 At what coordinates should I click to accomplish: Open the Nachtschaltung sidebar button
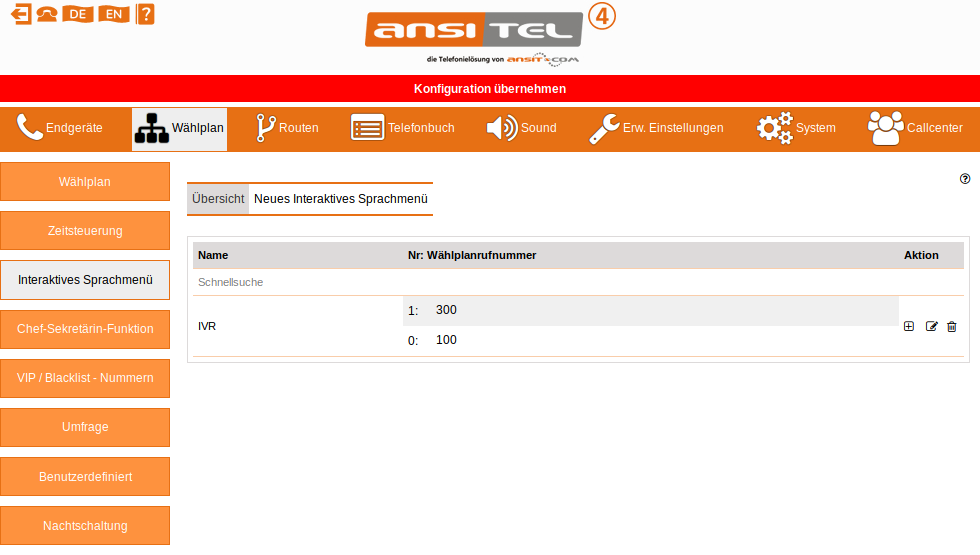click(85, 525)
